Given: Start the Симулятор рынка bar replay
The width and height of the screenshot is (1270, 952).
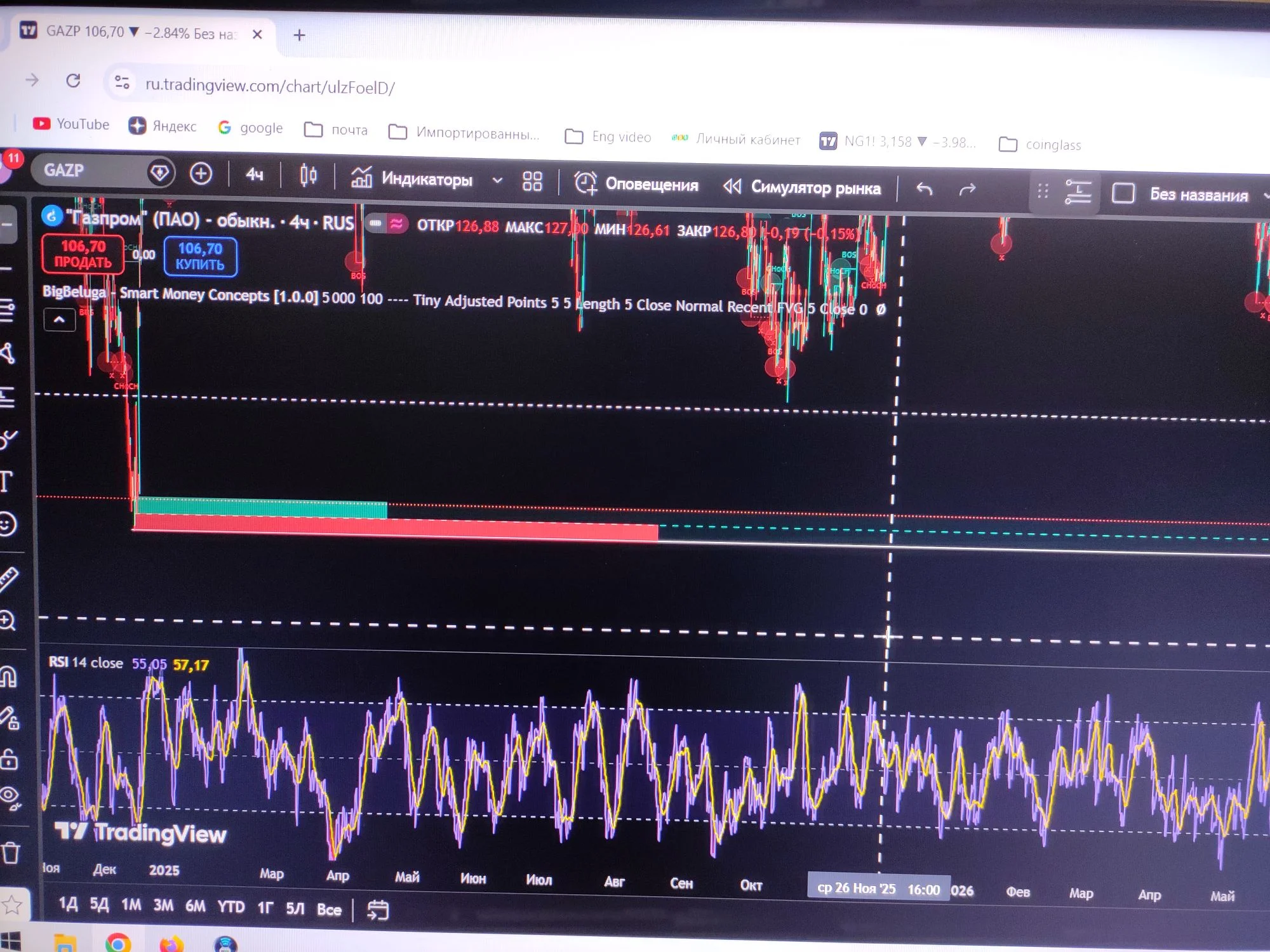Looking at the screenshot, I should pos(802,187).
